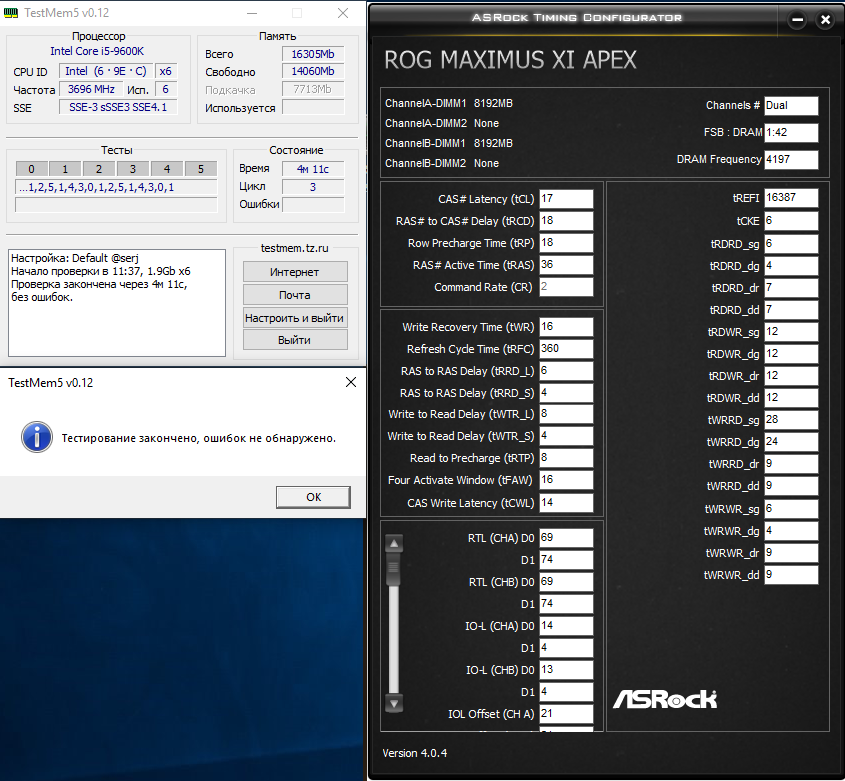Screen dimensions: 845x781
Task: Click the FSB : DRAM ratio field
Action: click(x=791, y=133)
